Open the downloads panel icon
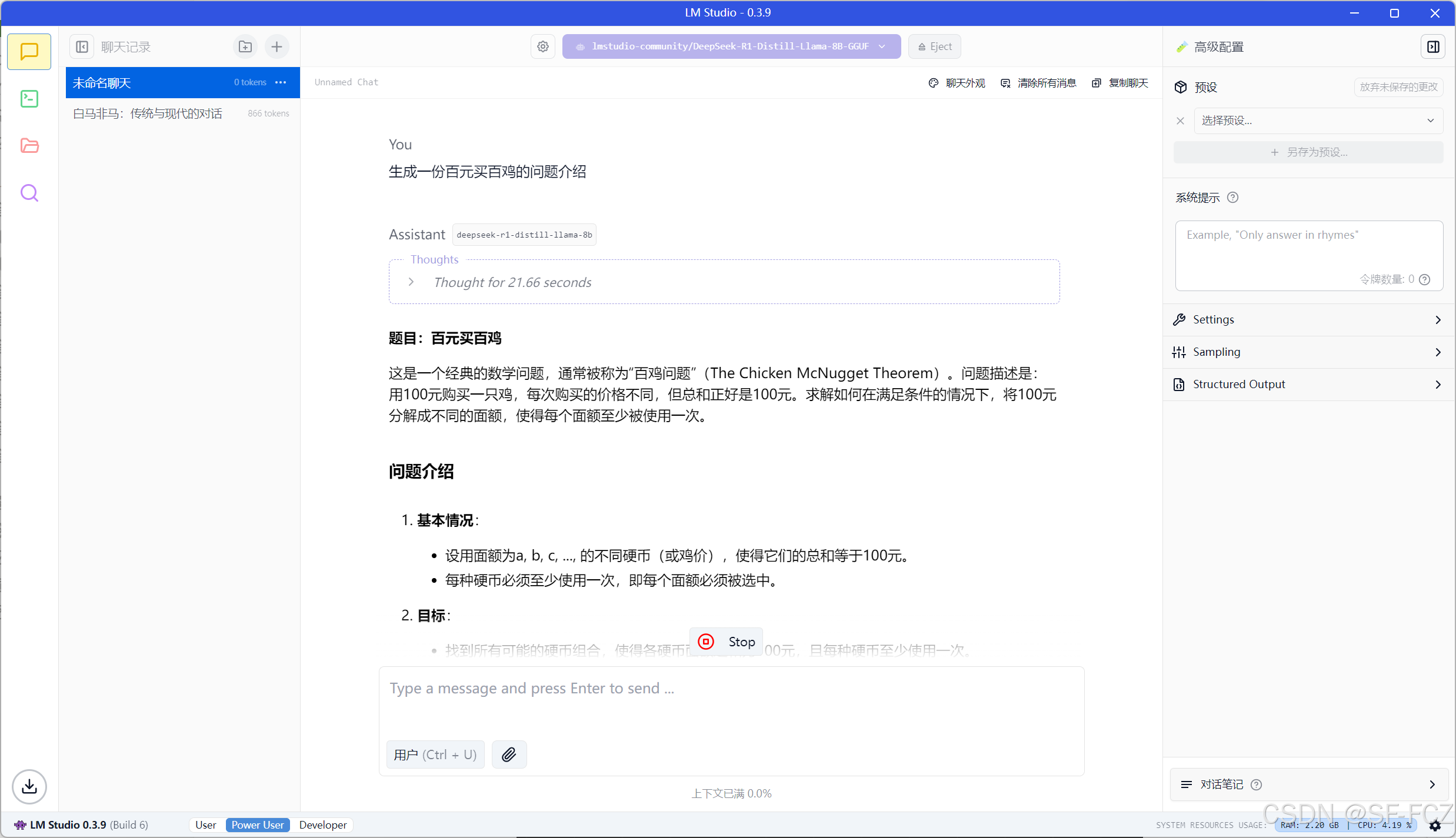 point(29,786)
